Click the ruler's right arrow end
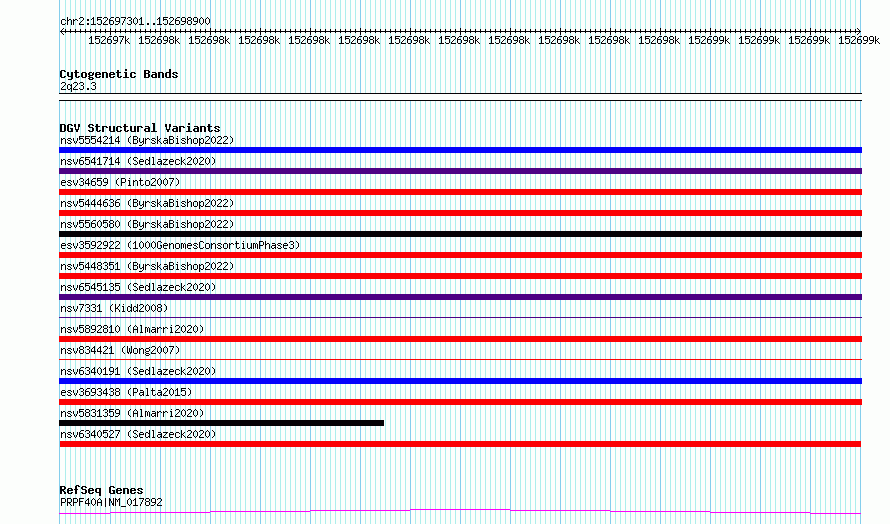The height and width of the screenshot is (524, 890). (859, 31)
